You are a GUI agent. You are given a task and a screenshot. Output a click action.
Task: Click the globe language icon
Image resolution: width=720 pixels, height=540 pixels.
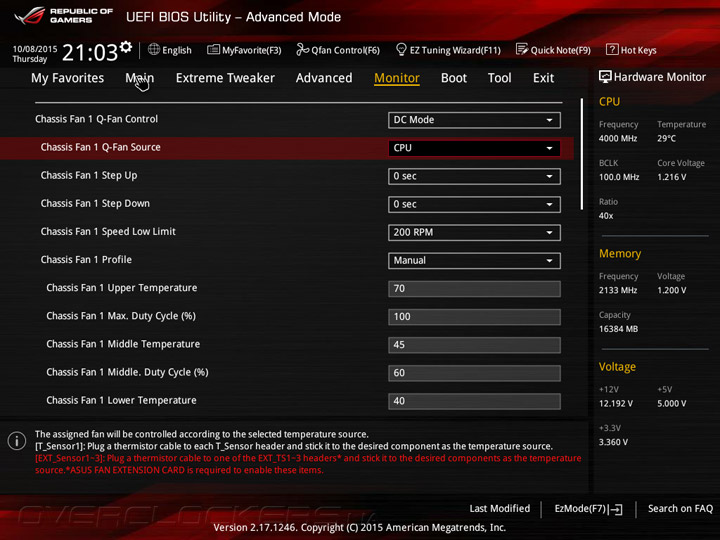[x=154, y=49]
